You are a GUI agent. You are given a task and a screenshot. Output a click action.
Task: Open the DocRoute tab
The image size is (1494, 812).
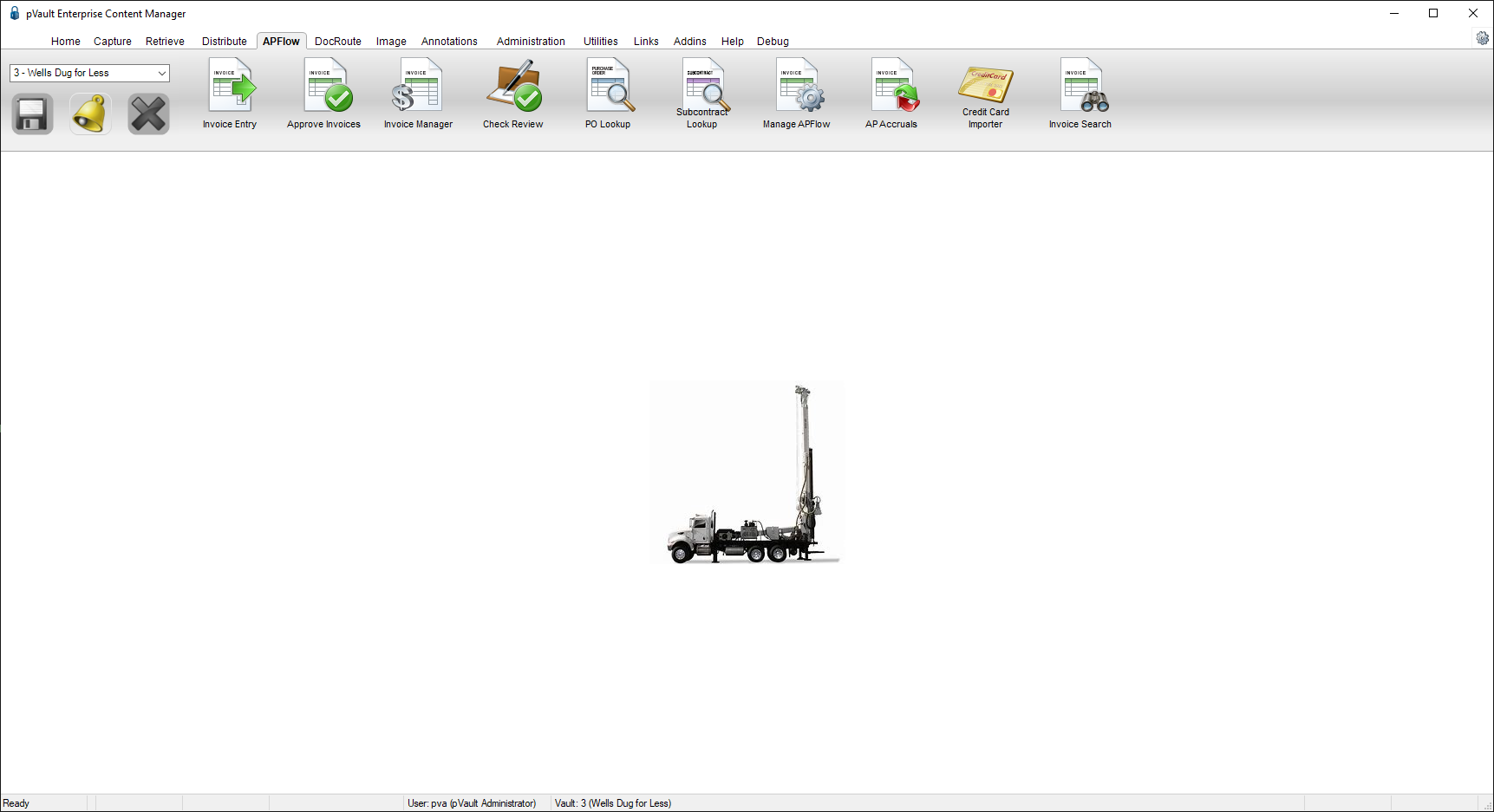tap(338, 41)
